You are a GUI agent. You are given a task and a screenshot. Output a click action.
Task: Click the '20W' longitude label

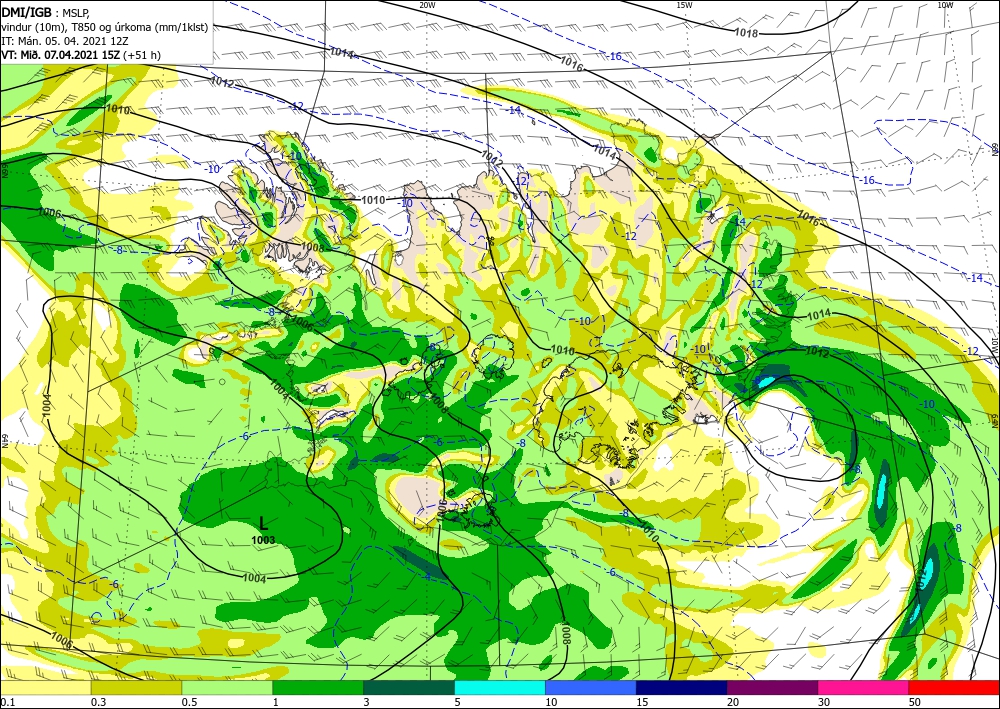[427, 5]
